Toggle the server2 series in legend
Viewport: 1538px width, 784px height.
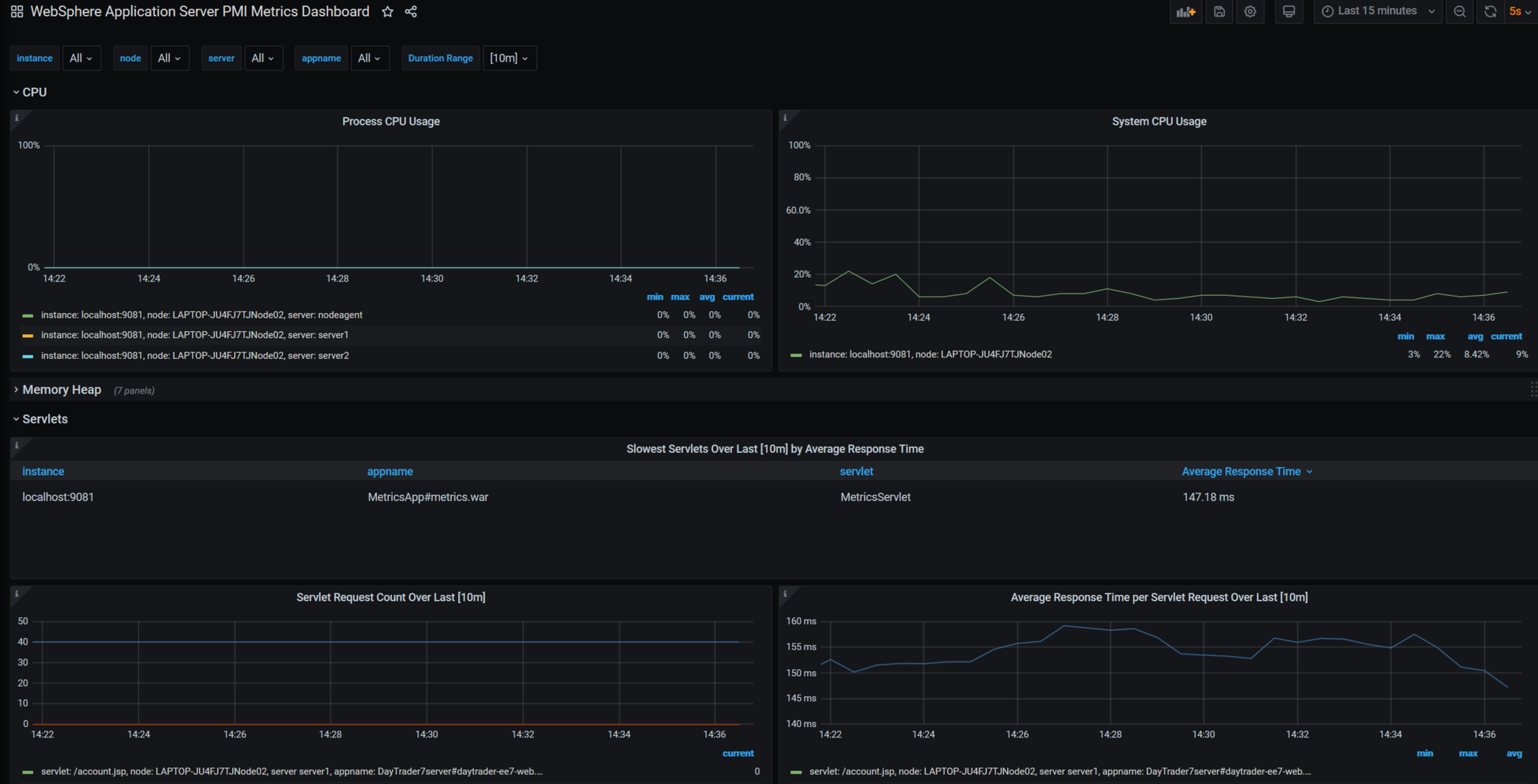pos(195,355)
